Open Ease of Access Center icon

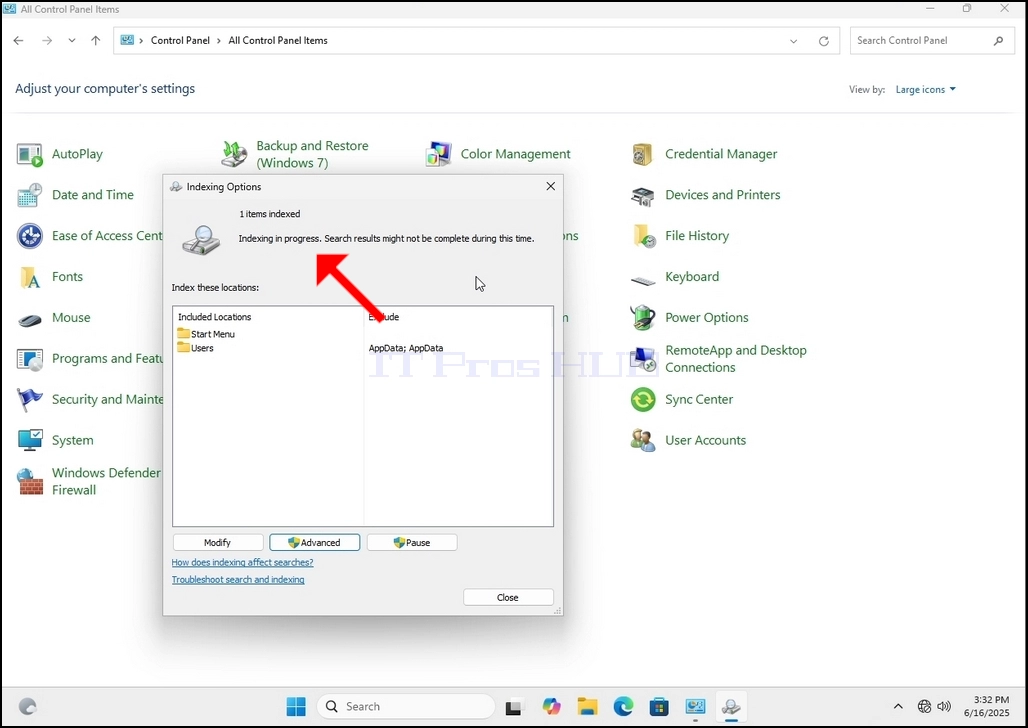coord(30,236)
